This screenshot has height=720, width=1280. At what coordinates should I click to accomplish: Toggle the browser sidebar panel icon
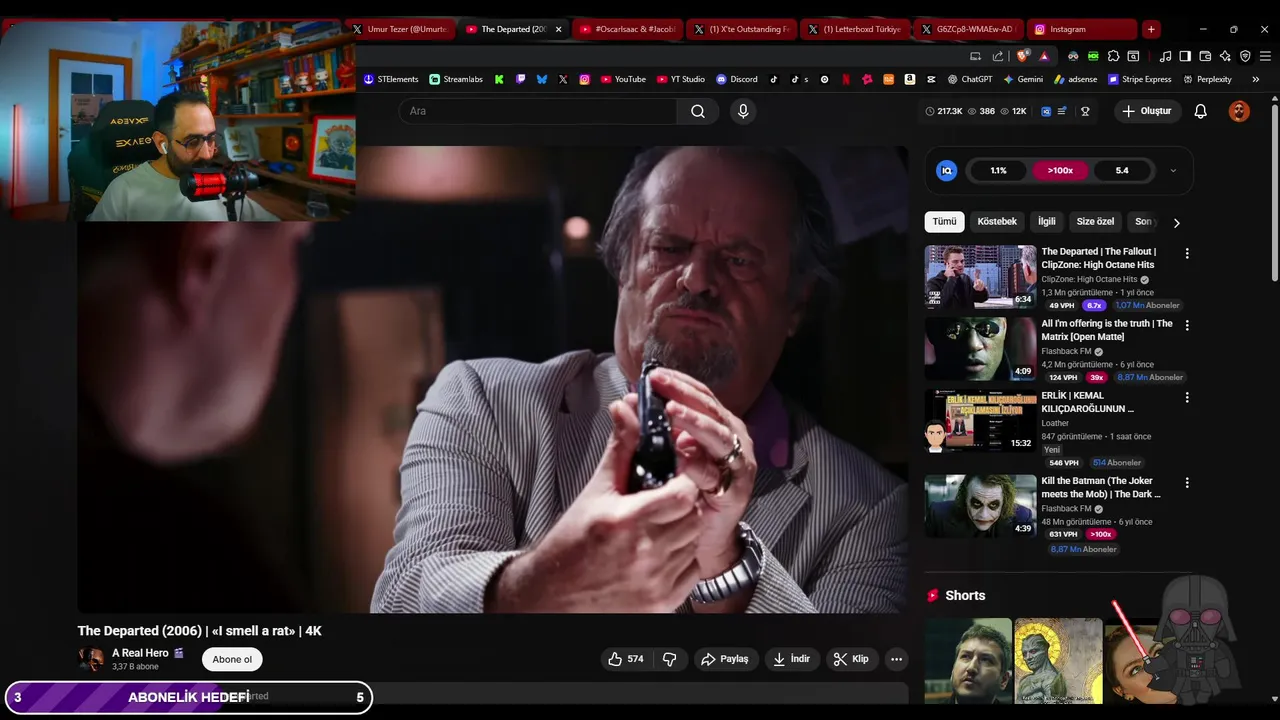click(1185, 56)
